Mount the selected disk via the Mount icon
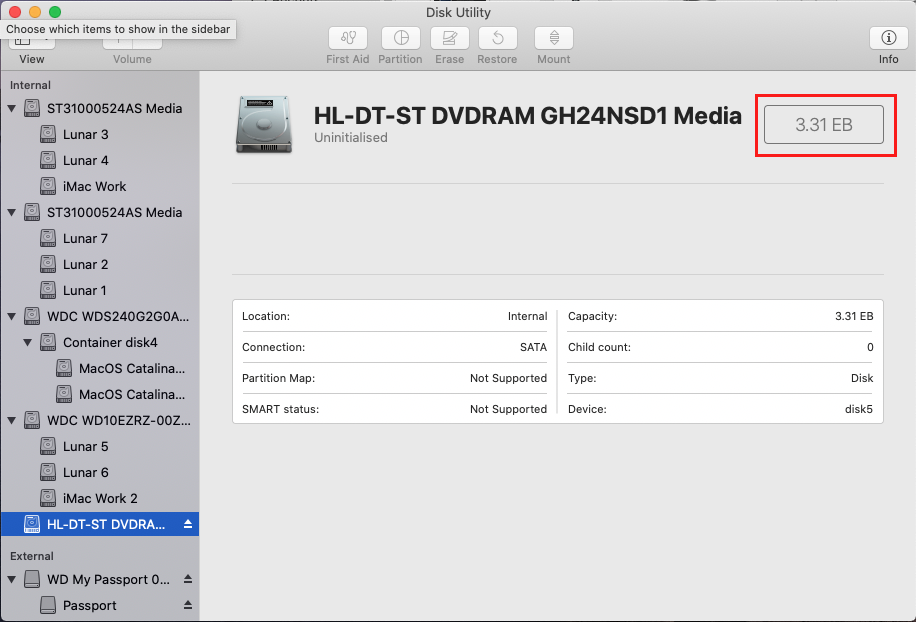The height and width of the screenshot is (622, 916). click(x=553, y=39)
